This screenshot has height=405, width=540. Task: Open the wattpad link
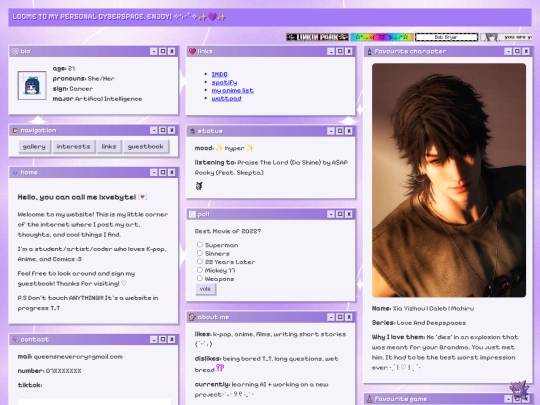tap(226, 98)
